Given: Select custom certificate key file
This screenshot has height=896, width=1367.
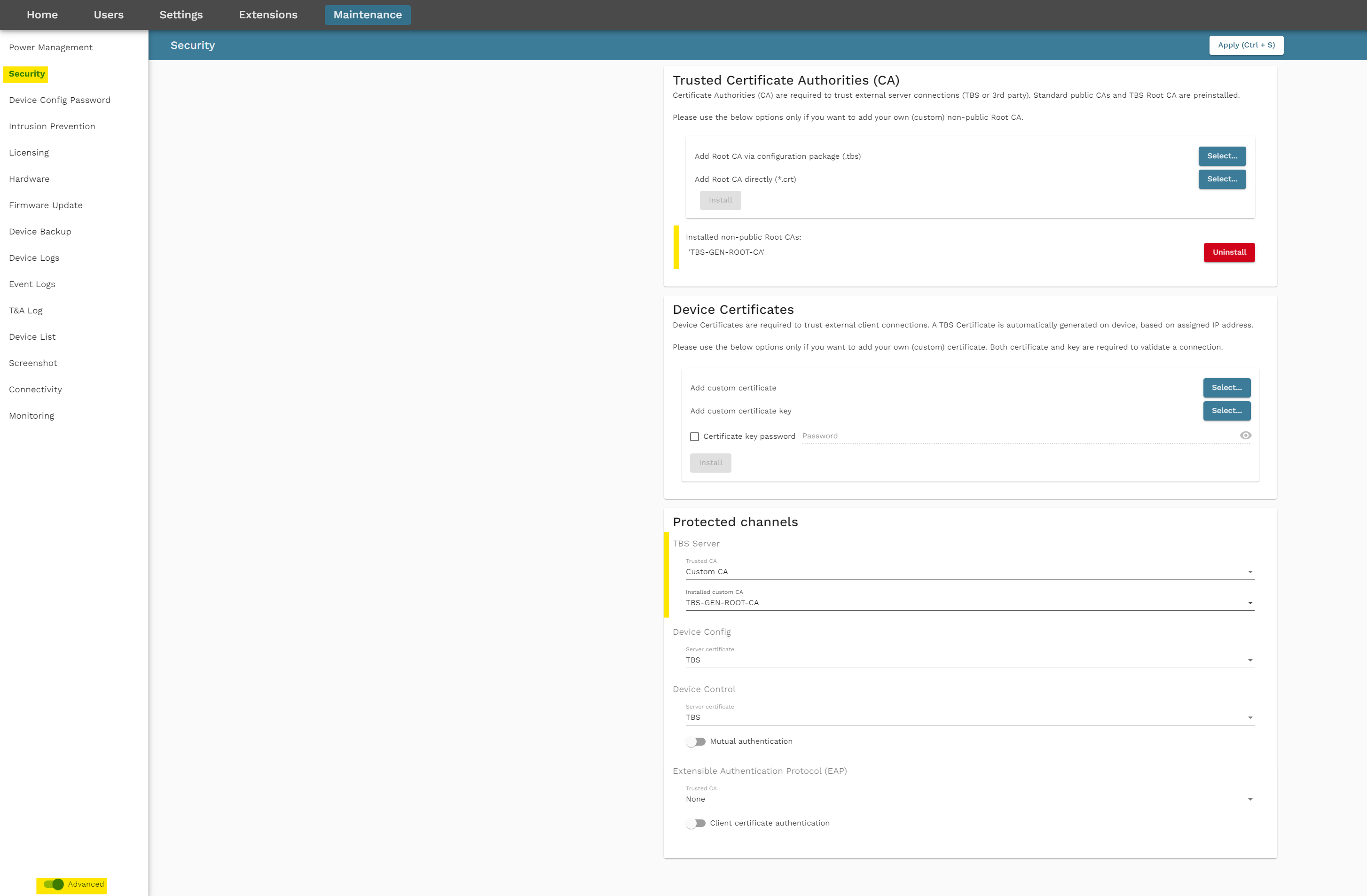Looking at the screenshot, I should point(1226,411).
